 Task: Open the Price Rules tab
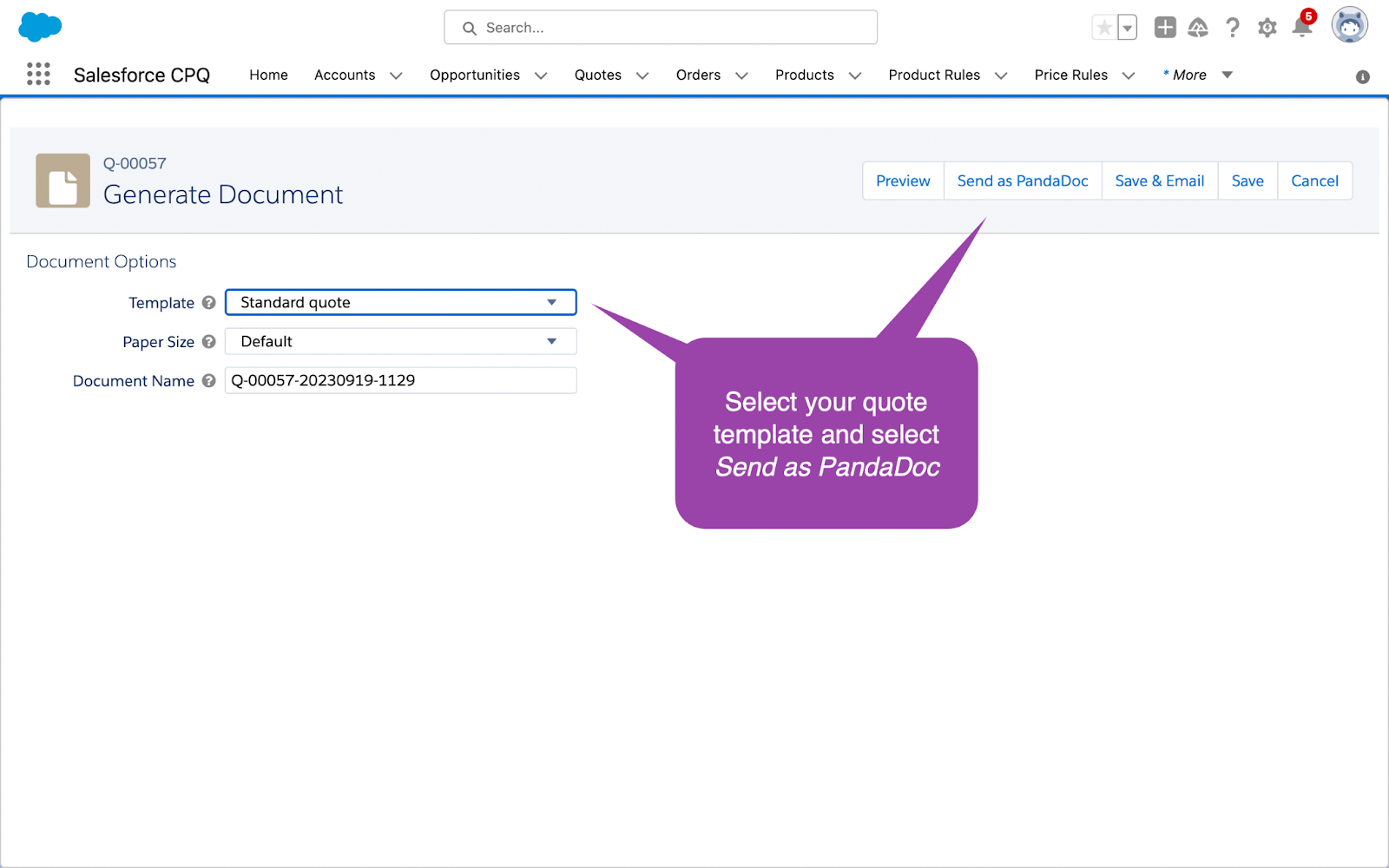pos(1071,75)
